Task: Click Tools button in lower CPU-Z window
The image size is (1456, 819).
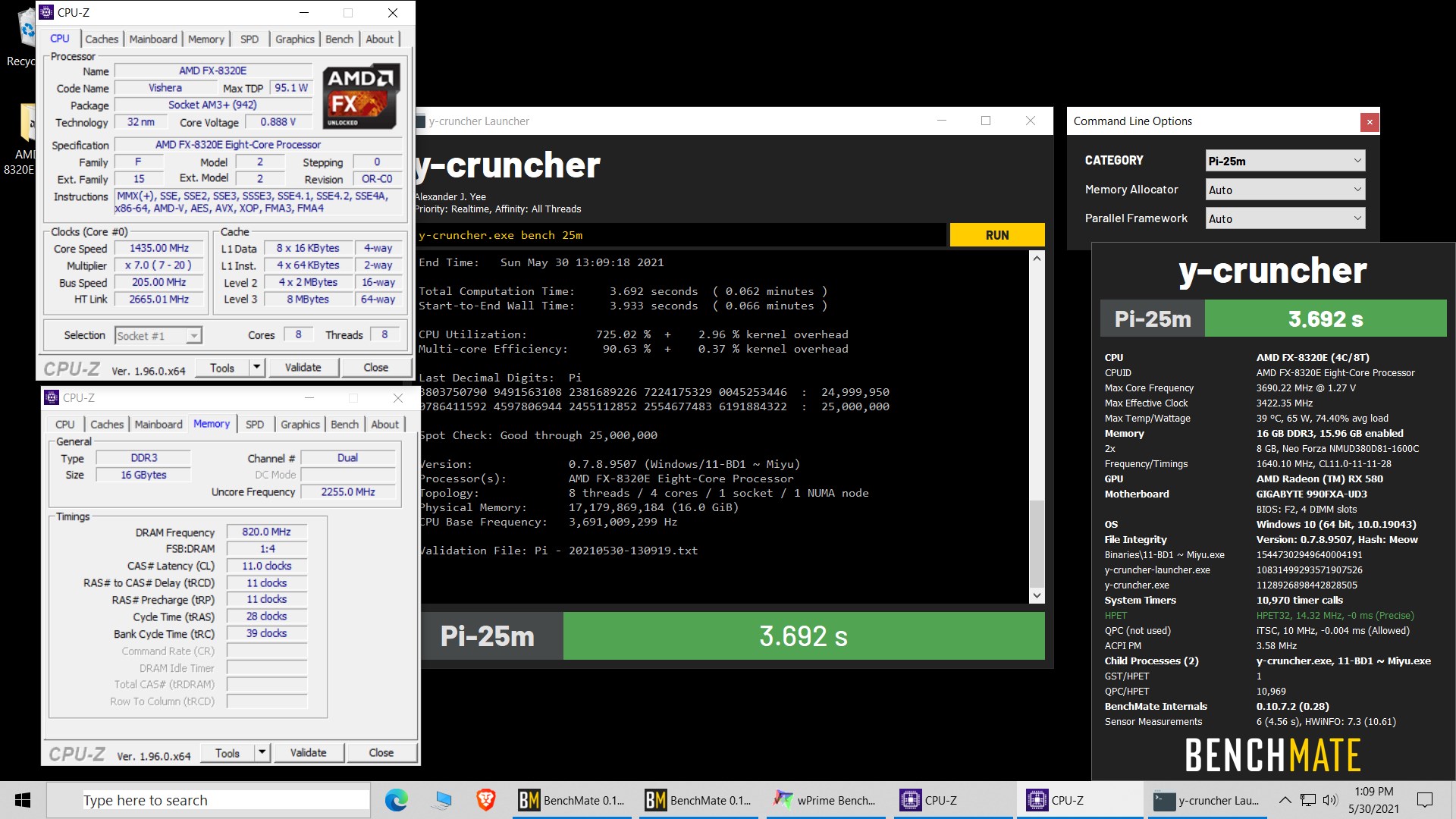Action: [x=227, y=753]
